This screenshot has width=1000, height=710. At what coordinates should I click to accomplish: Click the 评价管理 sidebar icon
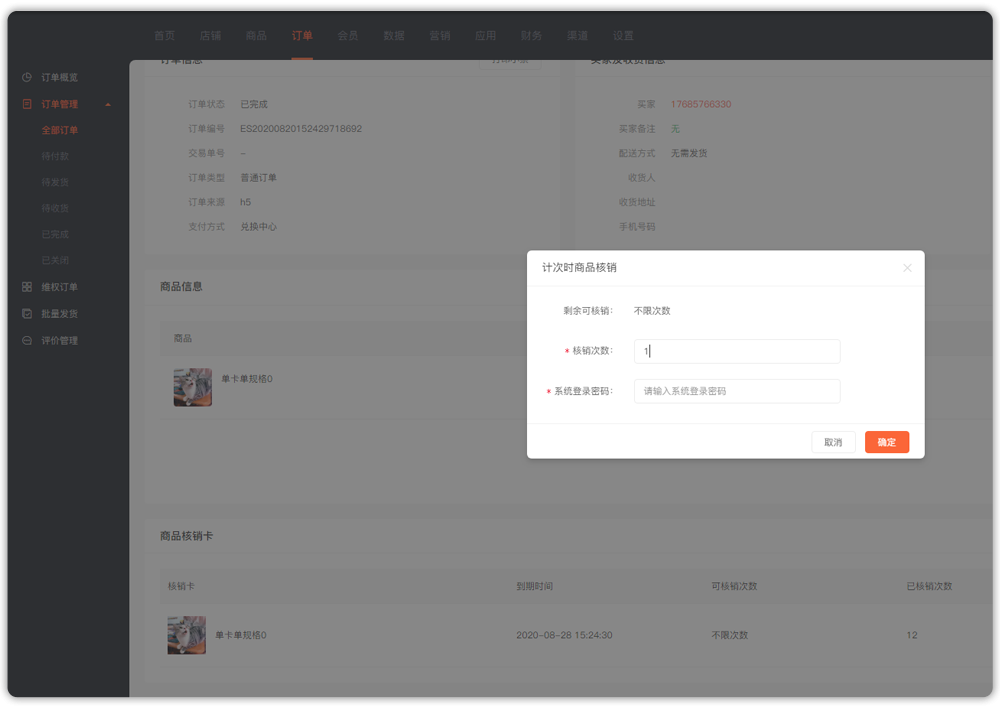coord(27,341)
